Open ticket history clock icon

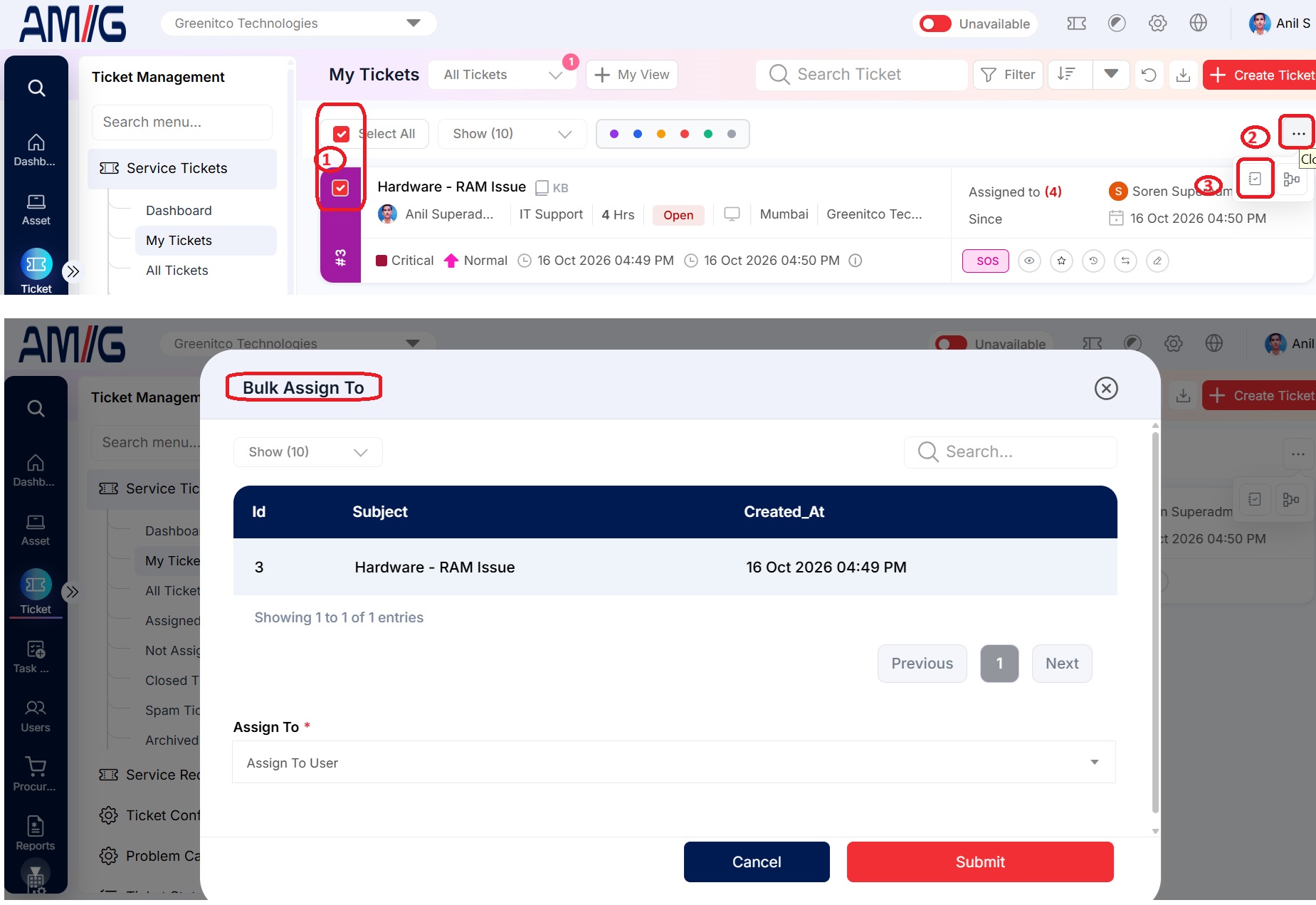1093,261
